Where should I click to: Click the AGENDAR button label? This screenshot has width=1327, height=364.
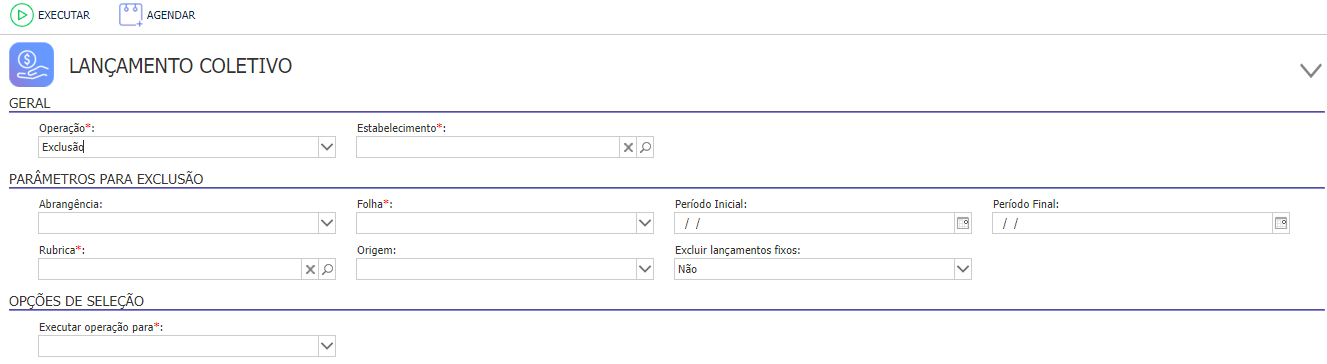[171, 15]
